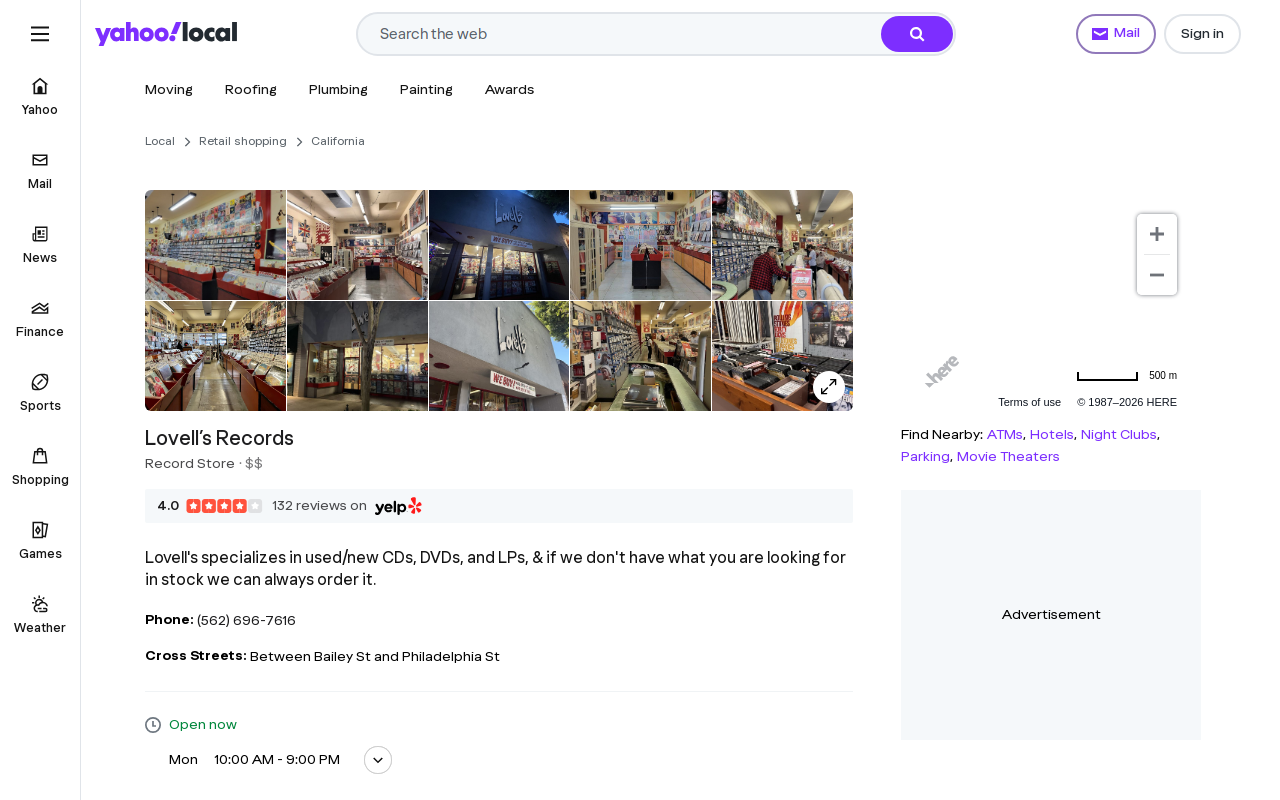Image resolution: width=1280 pixels, height=800 pixels.
Task: Click the four-star rating icons
Action: (x=224, y=506)
